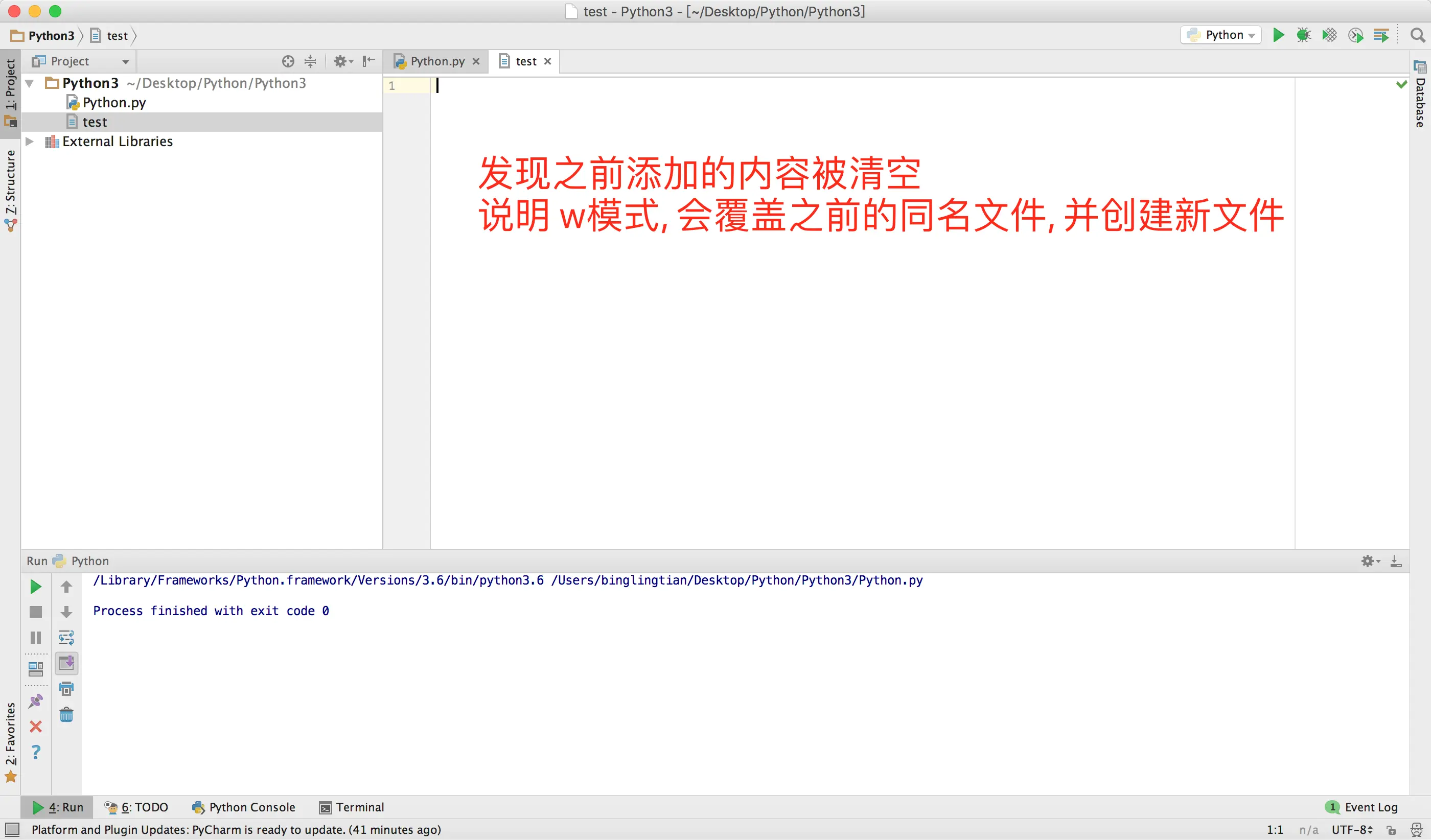
Task: Click the green Run button in top toolbar
Action: [1278, 35]
